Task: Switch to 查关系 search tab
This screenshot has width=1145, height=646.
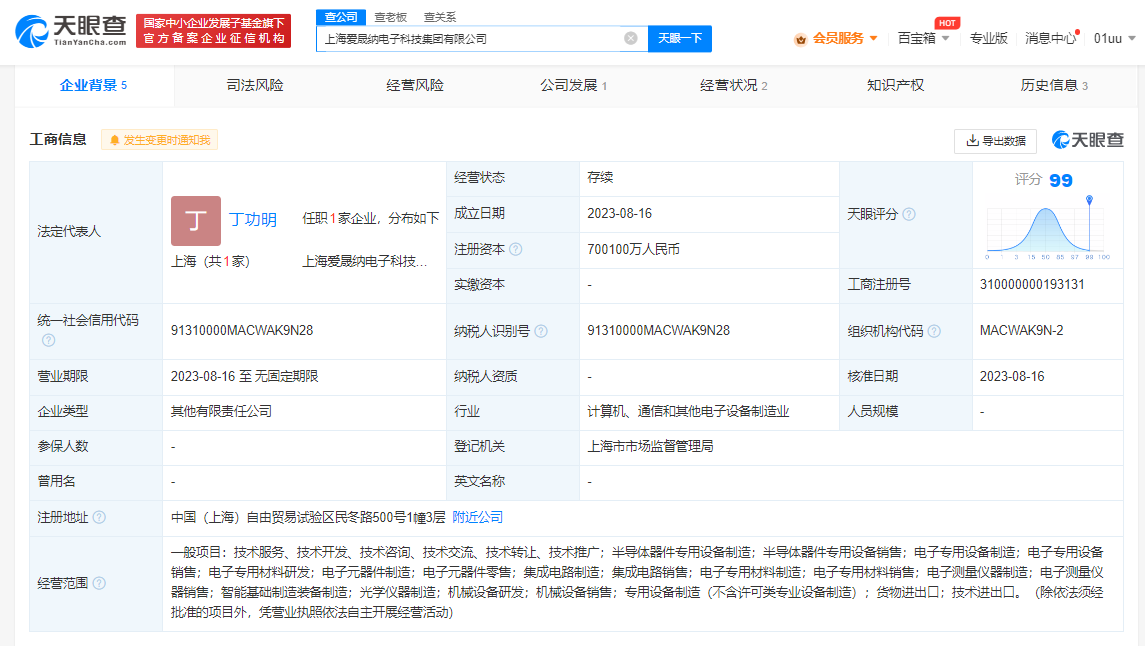Action: pos(440,18)
